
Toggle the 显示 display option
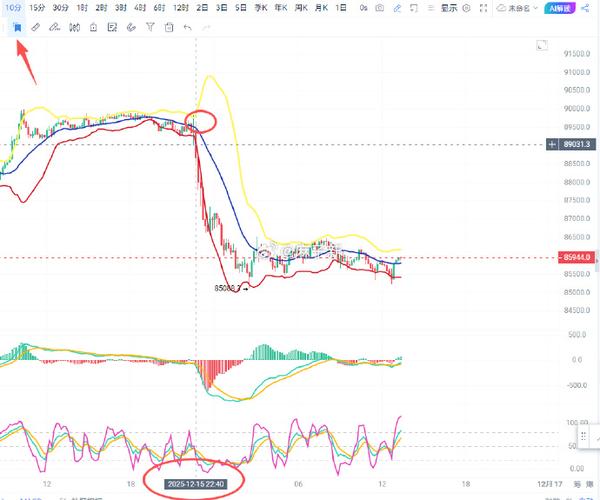click(x=450, y=8)
